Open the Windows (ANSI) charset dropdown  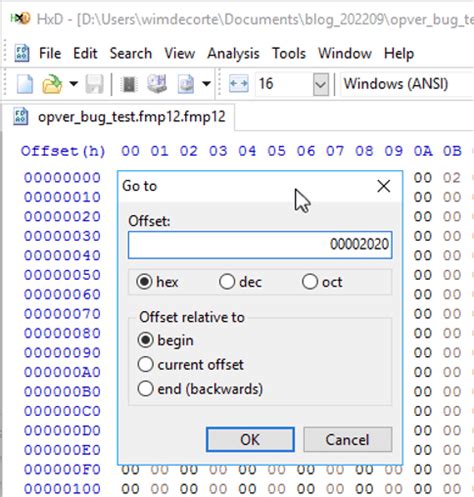click(x=407, y=84)
